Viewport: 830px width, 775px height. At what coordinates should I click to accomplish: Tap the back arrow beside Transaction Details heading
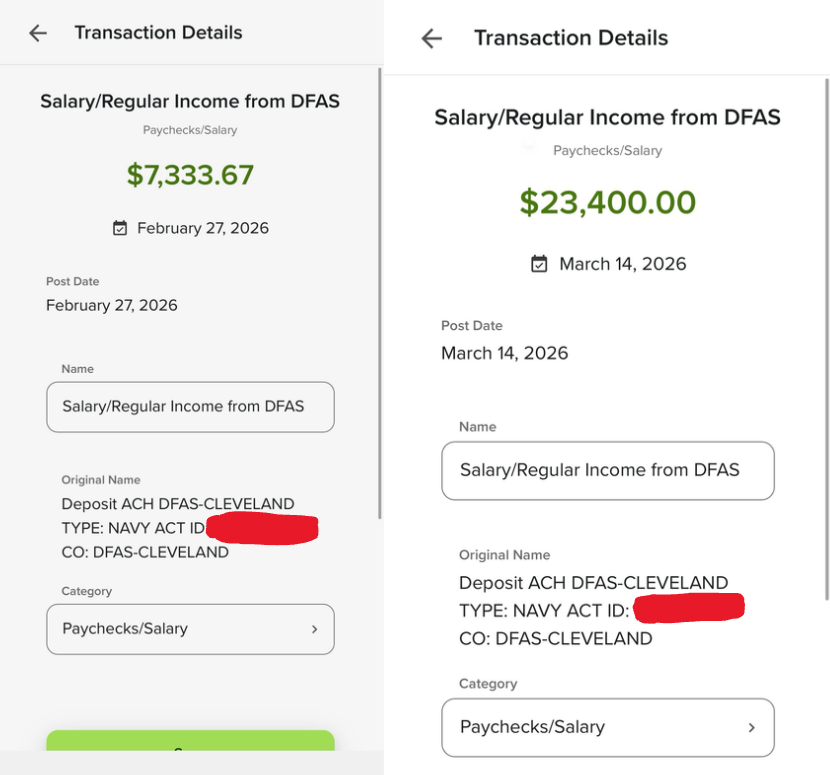pyautogui.click(x=431, y=38)
